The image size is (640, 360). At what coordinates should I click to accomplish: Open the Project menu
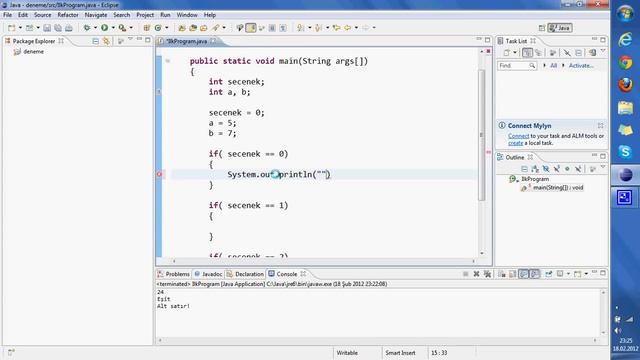pos(145,15)
